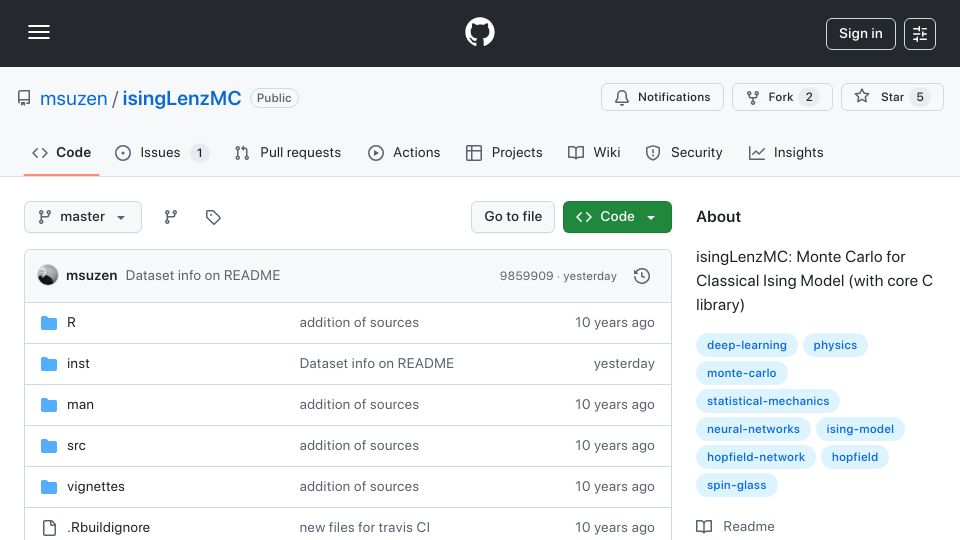
Task: Click the folder icon for R
Action: pyautogui.click(x=49, y=323)
